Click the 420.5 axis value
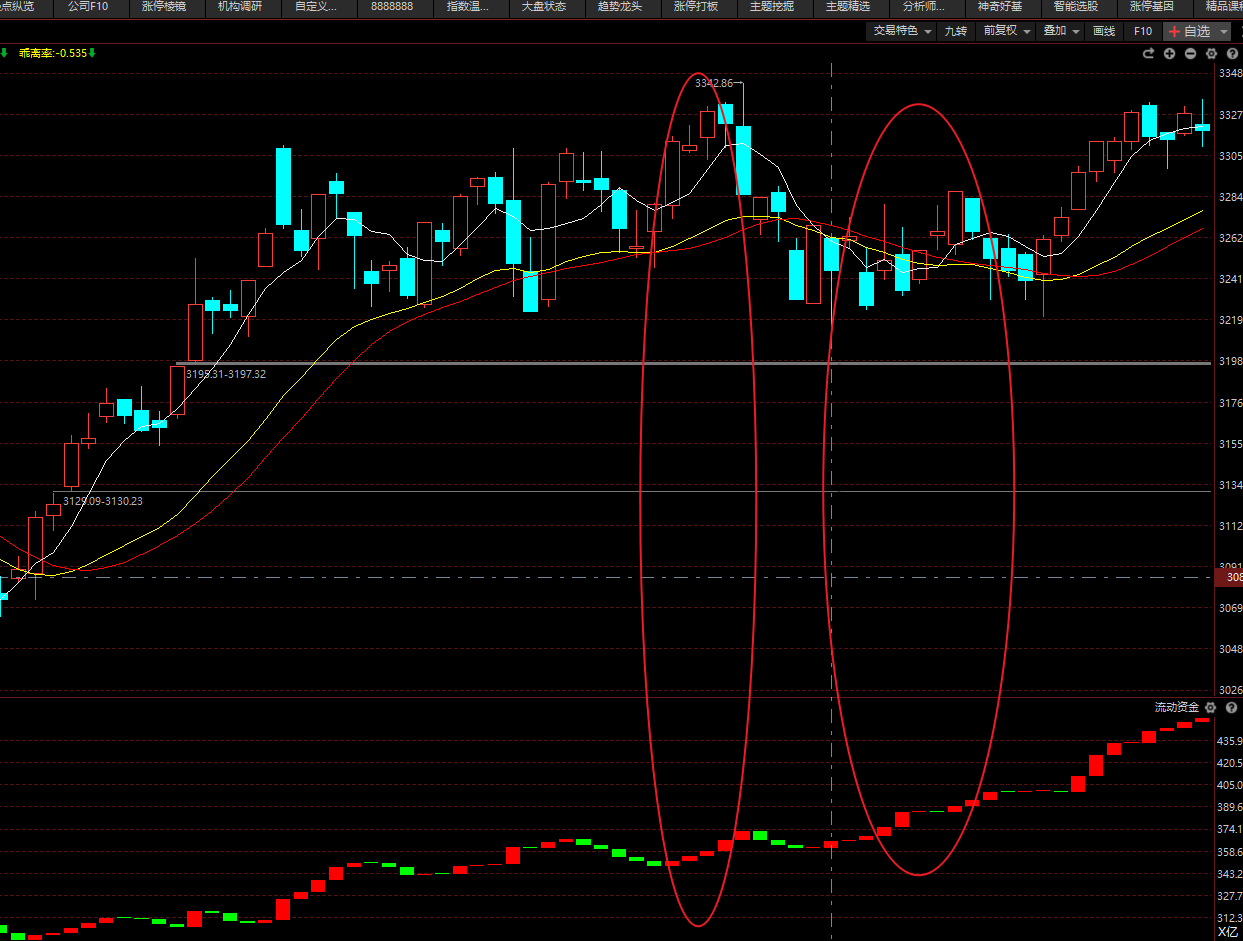 pyautogui.click(x=1229, y=763)
